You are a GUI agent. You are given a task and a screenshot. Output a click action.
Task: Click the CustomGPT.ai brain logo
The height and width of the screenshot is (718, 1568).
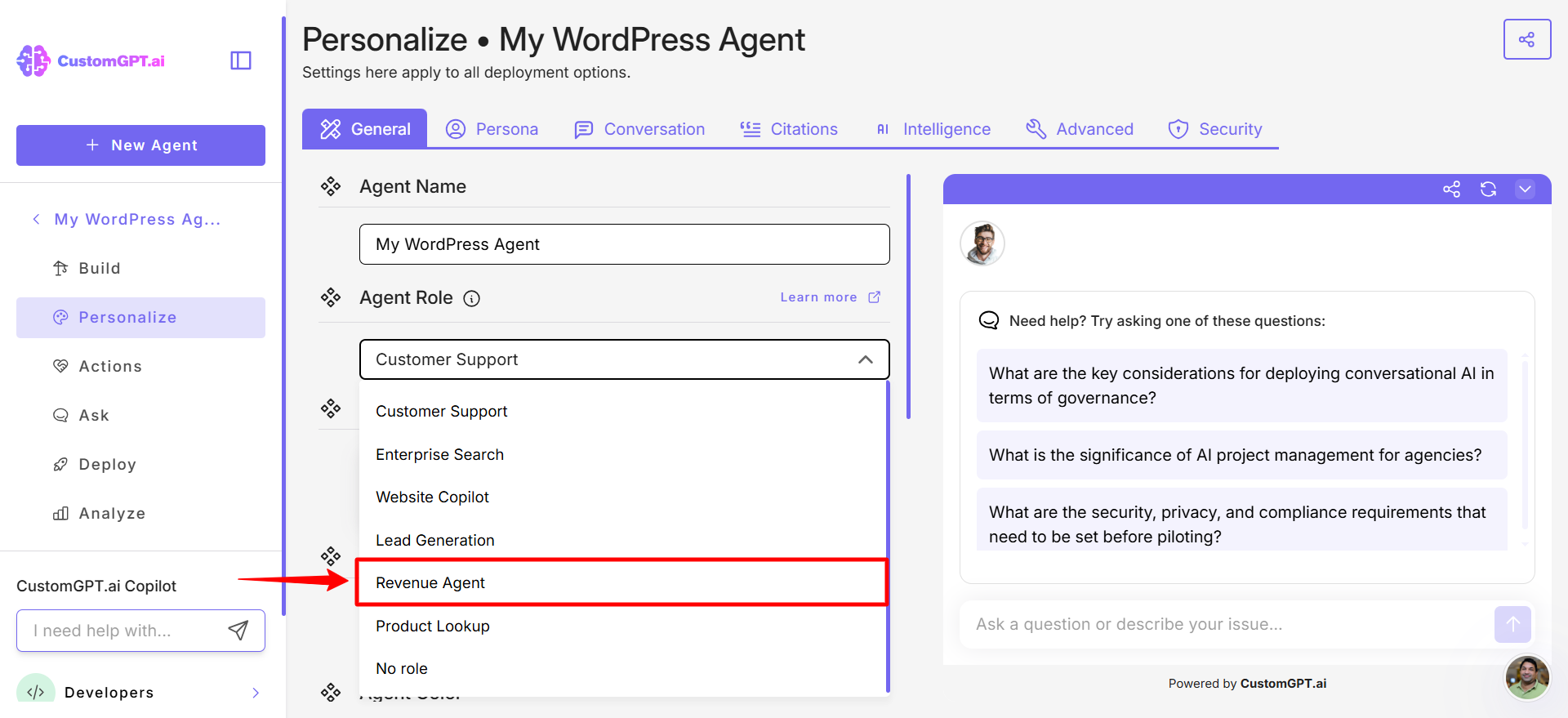(x=33, y=61)
